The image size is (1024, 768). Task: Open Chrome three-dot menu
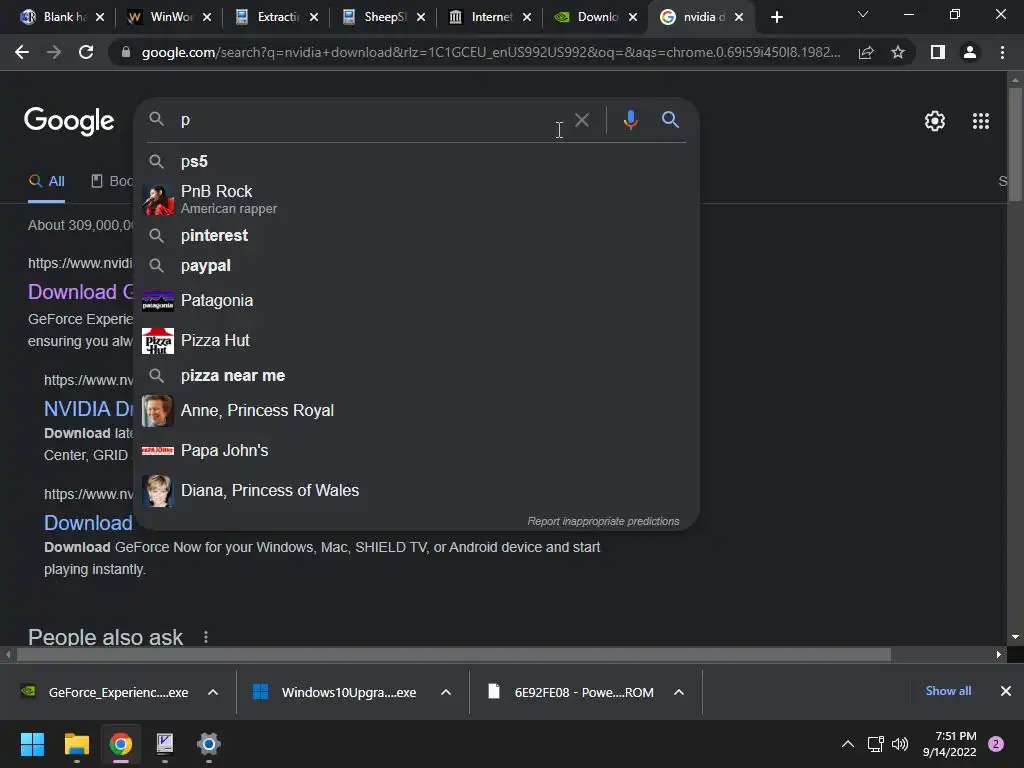click(x=1002, y=52)
